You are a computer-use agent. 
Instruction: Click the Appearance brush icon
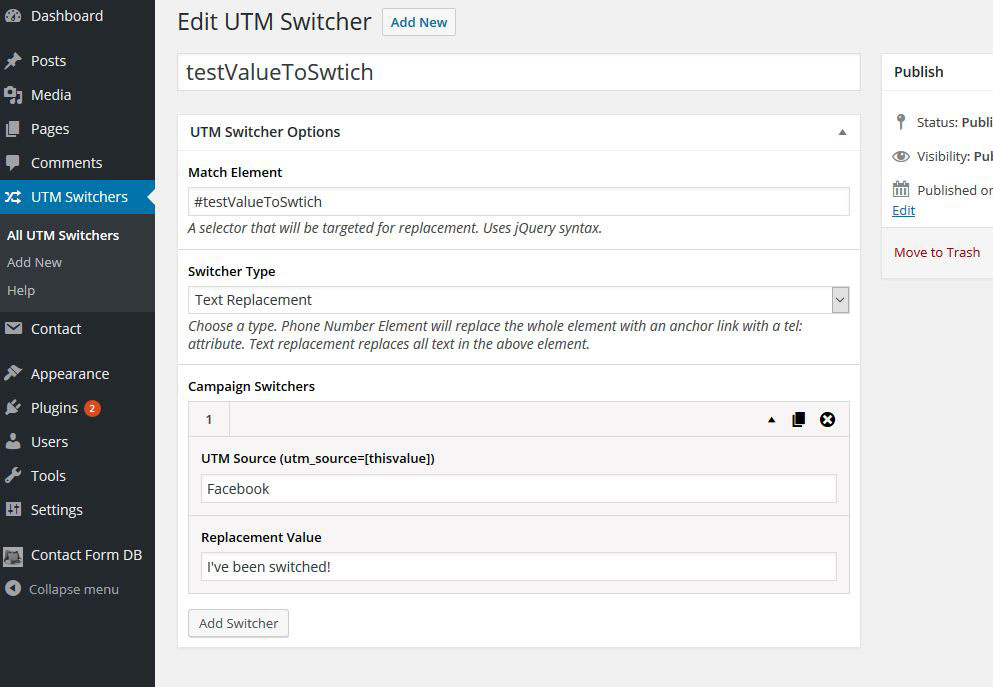(x=13, y=374)
